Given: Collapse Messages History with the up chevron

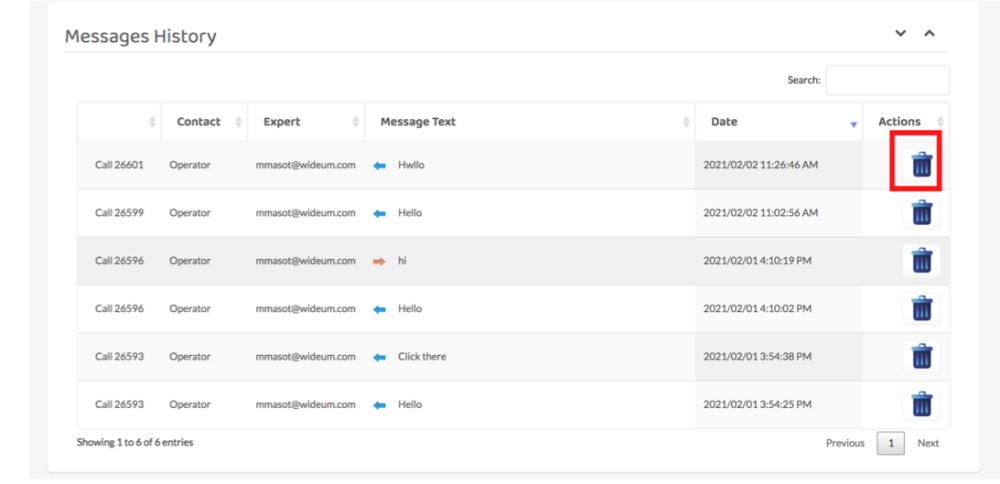Looking at the screenshot, I should (x=929, y=34).
